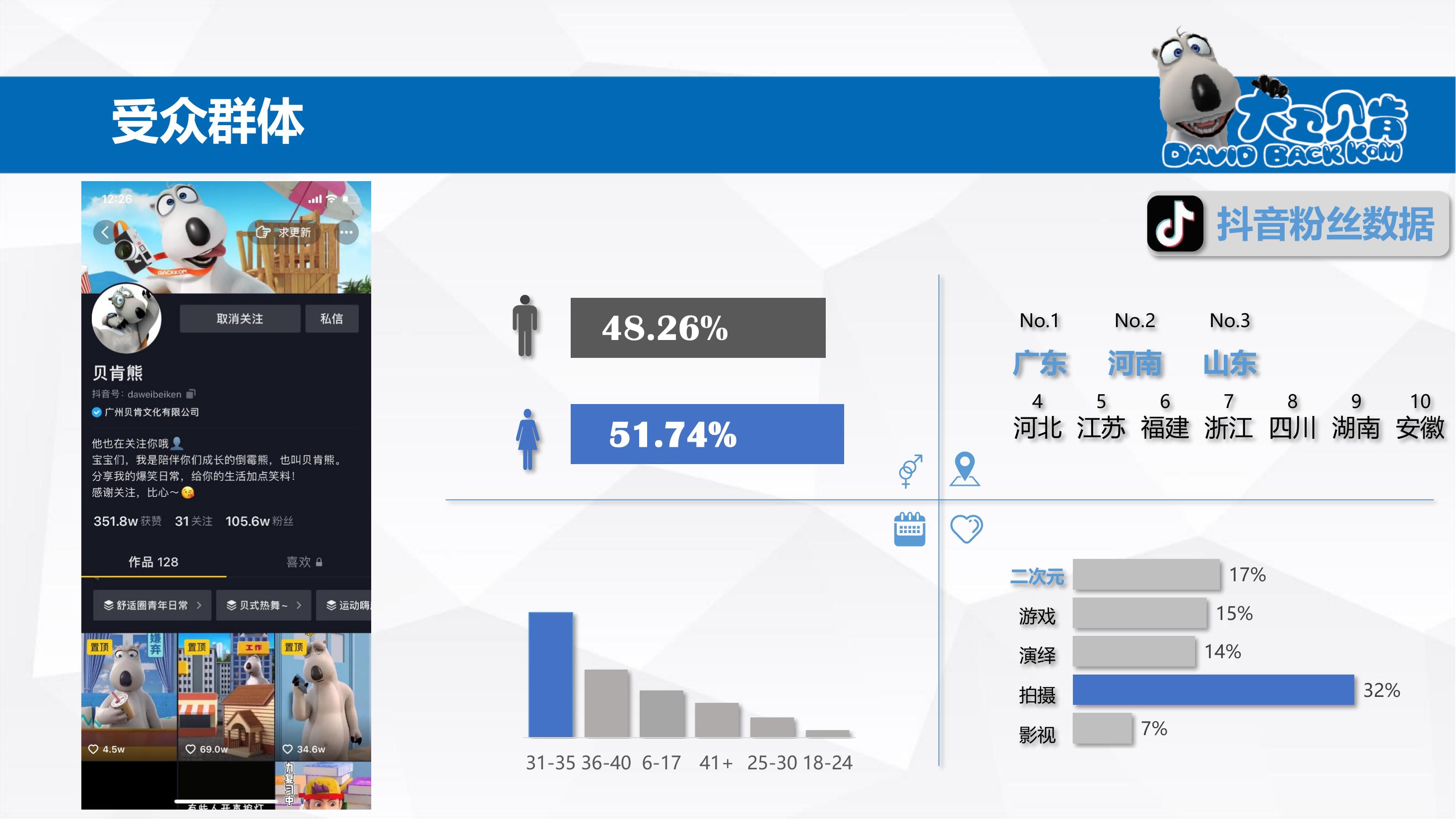This screenshot has width=1456, height=819.
Task: Click the 河南 No.2 province label
Action: [1134, 363]
